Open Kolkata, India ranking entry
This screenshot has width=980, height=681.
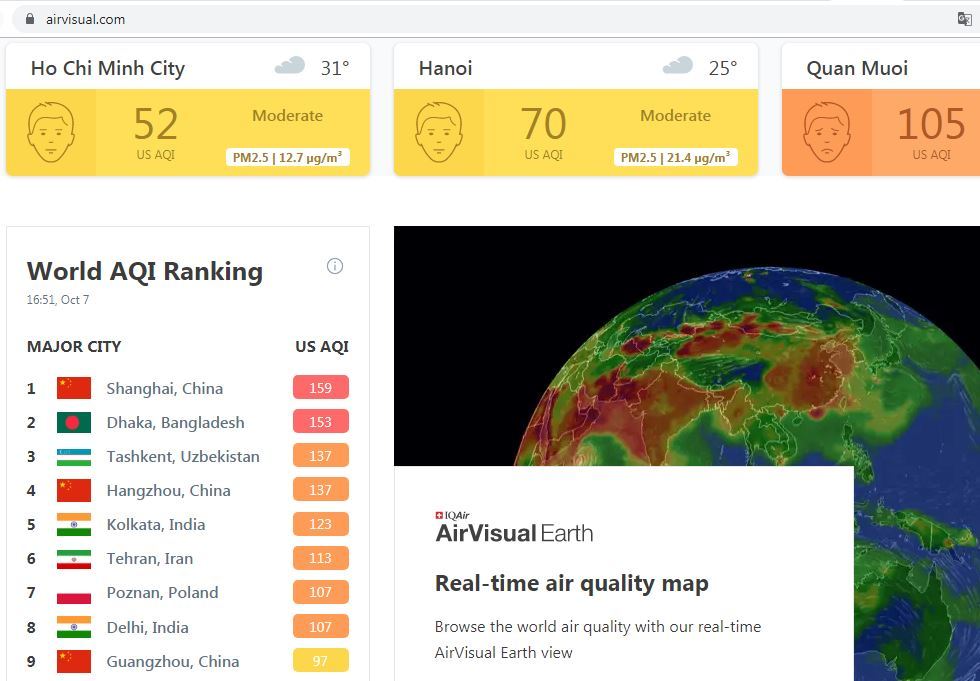coord(155,525)
